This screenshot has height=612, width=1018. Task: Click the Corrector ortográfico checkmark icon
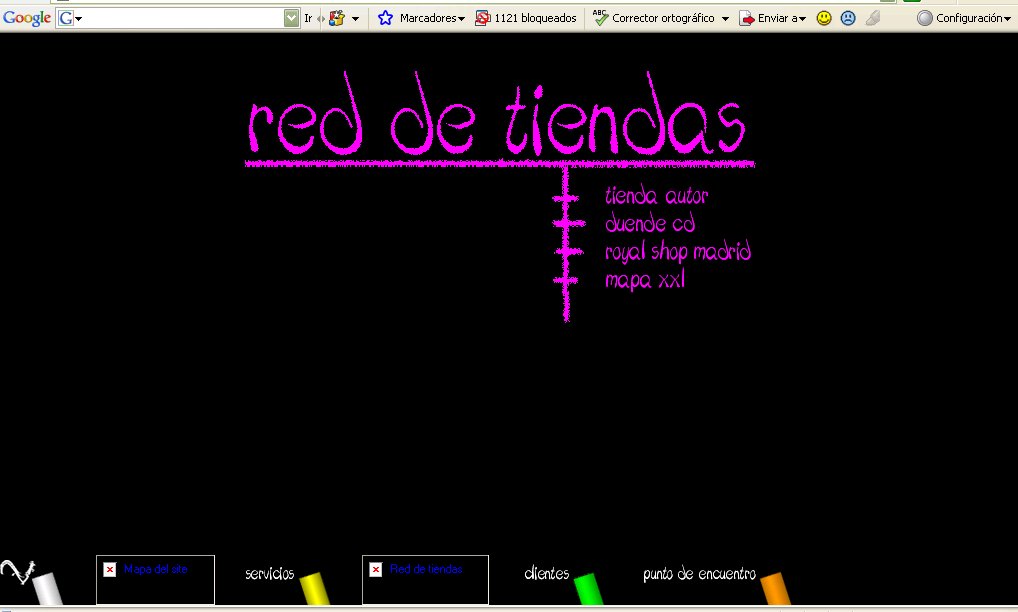[x=600, y=18]
